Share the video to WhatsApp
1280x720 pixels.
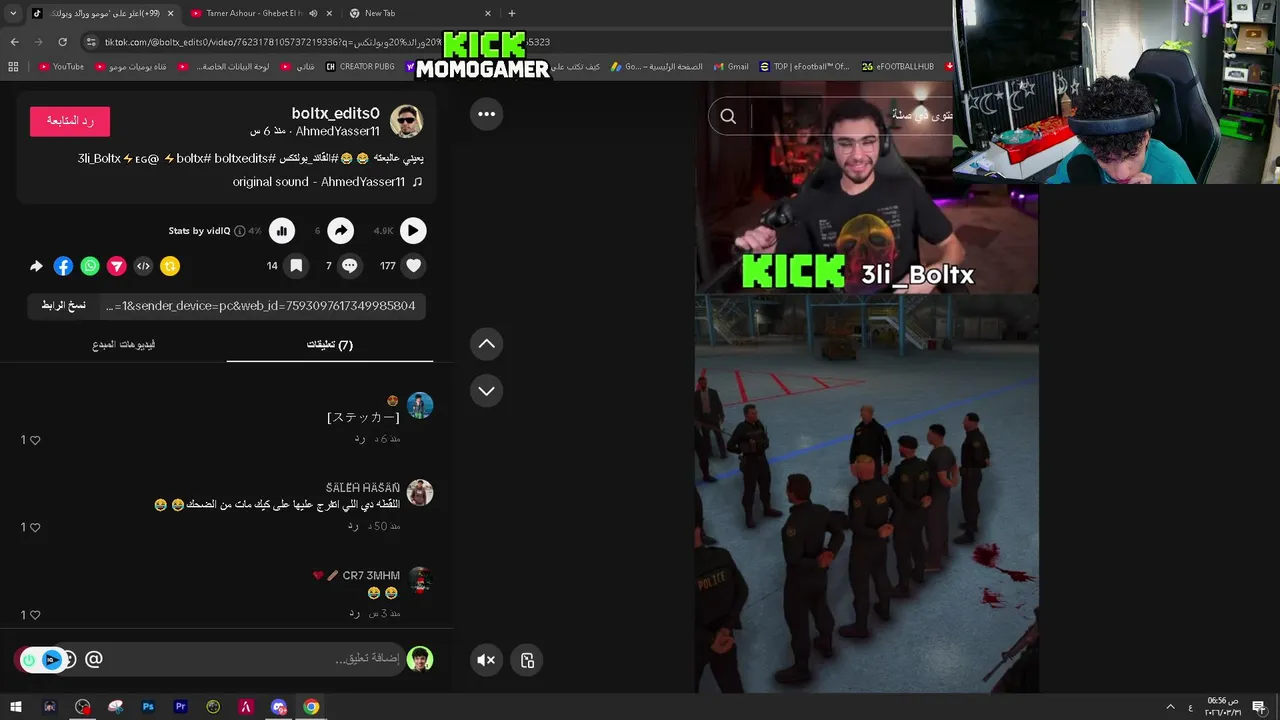click(90, 266)
